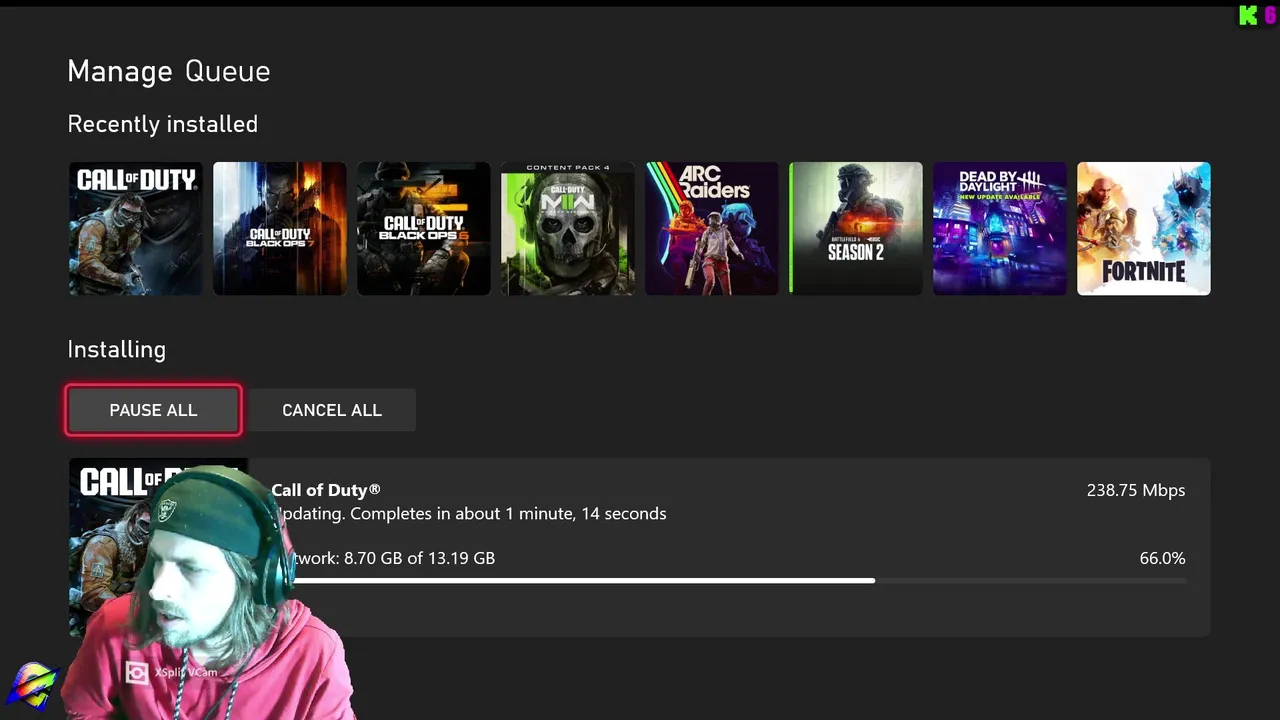Click the Manage Queue heading
This screenshot has width=1280, height=720.
169,72
